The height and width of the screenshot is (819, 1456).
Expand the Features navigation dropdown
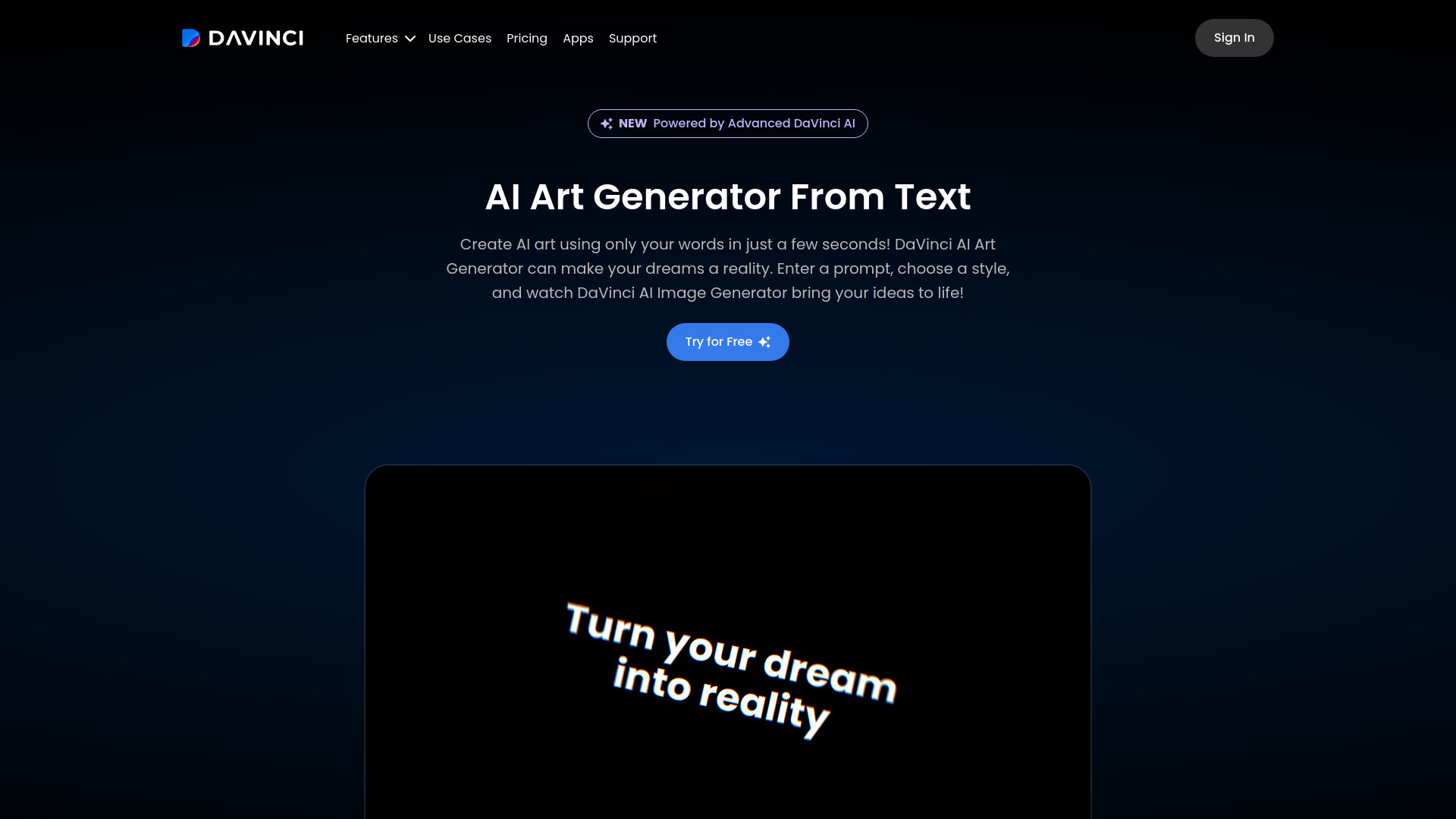pos(380,38)
